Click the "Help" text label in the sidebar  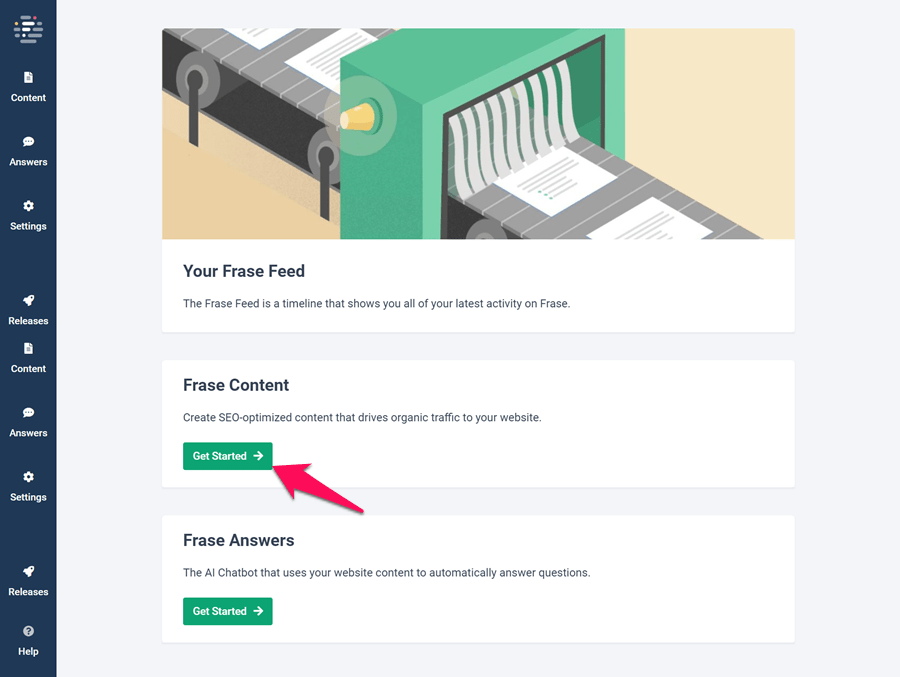[x=28, y=651]
